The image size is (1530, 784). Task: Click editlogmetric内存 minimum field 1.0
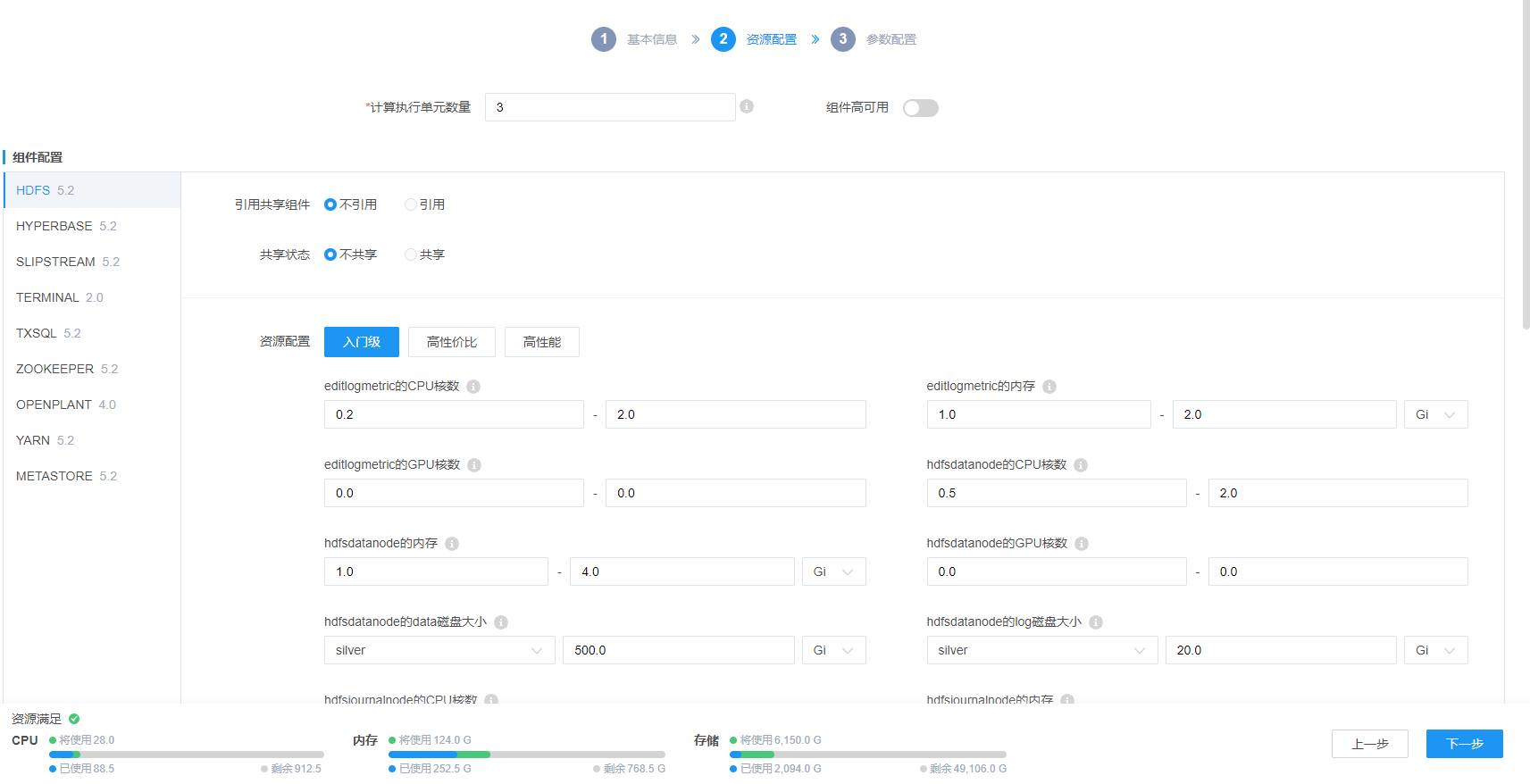tap(1039, 414)
